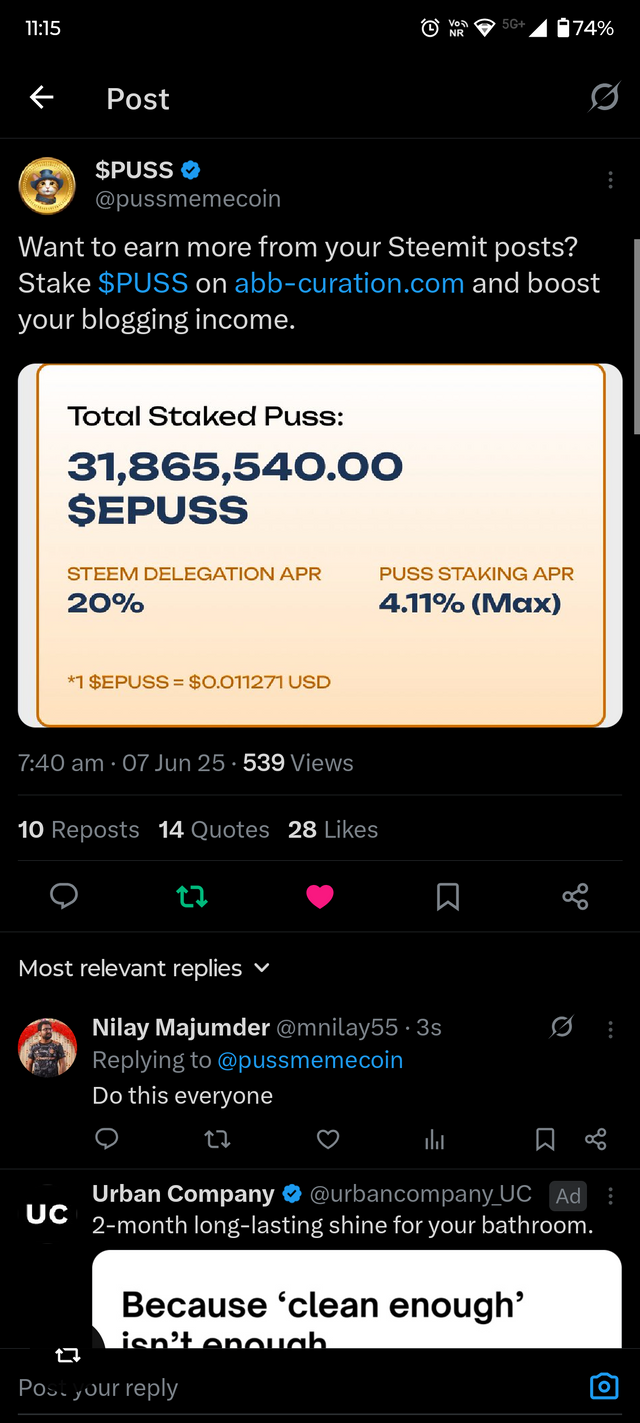This screenshot has width=640, height=1423.
Task: Bookmark the $PUSS post
Action: tap(448, 897)
